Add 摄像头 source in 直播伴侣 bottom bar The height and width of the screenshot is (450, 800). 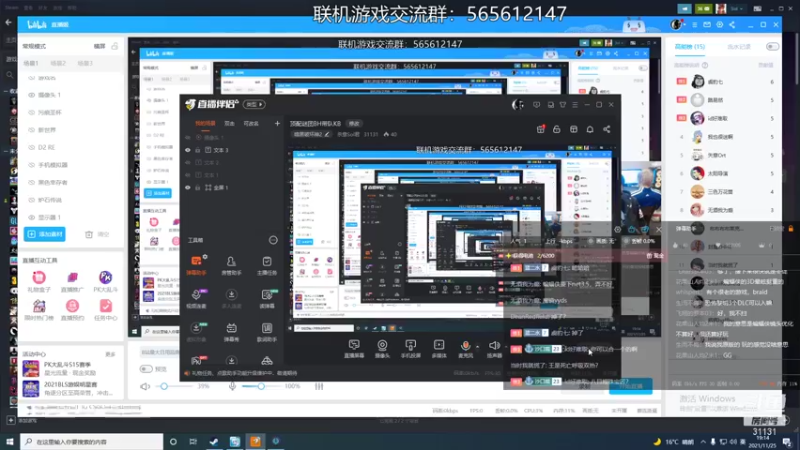tap(382, 349)
